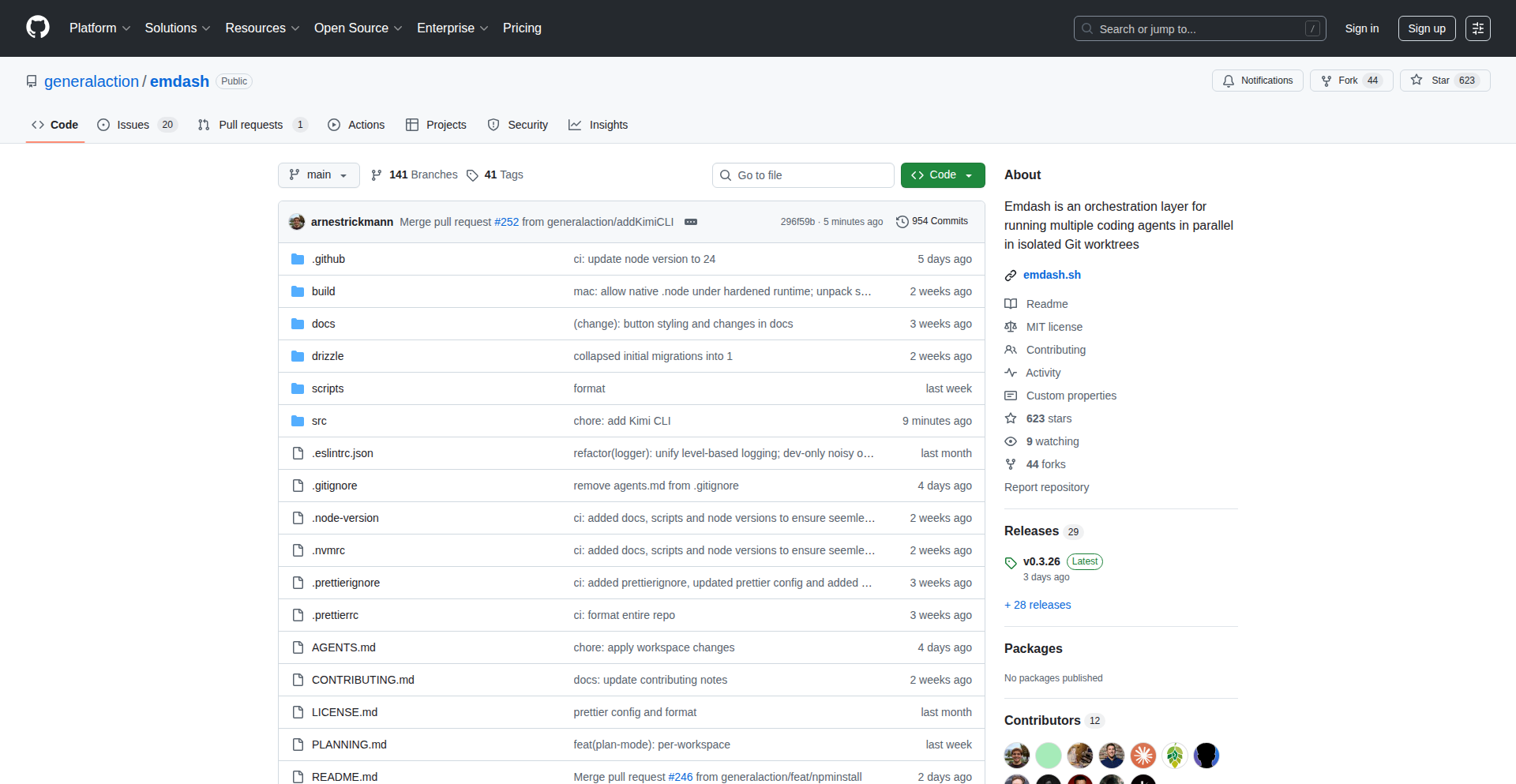This screenshot has width=1516, height=784.
Task: Click the MIT license scales icon
Action: pyautogui.click(x=1011, y=327)
